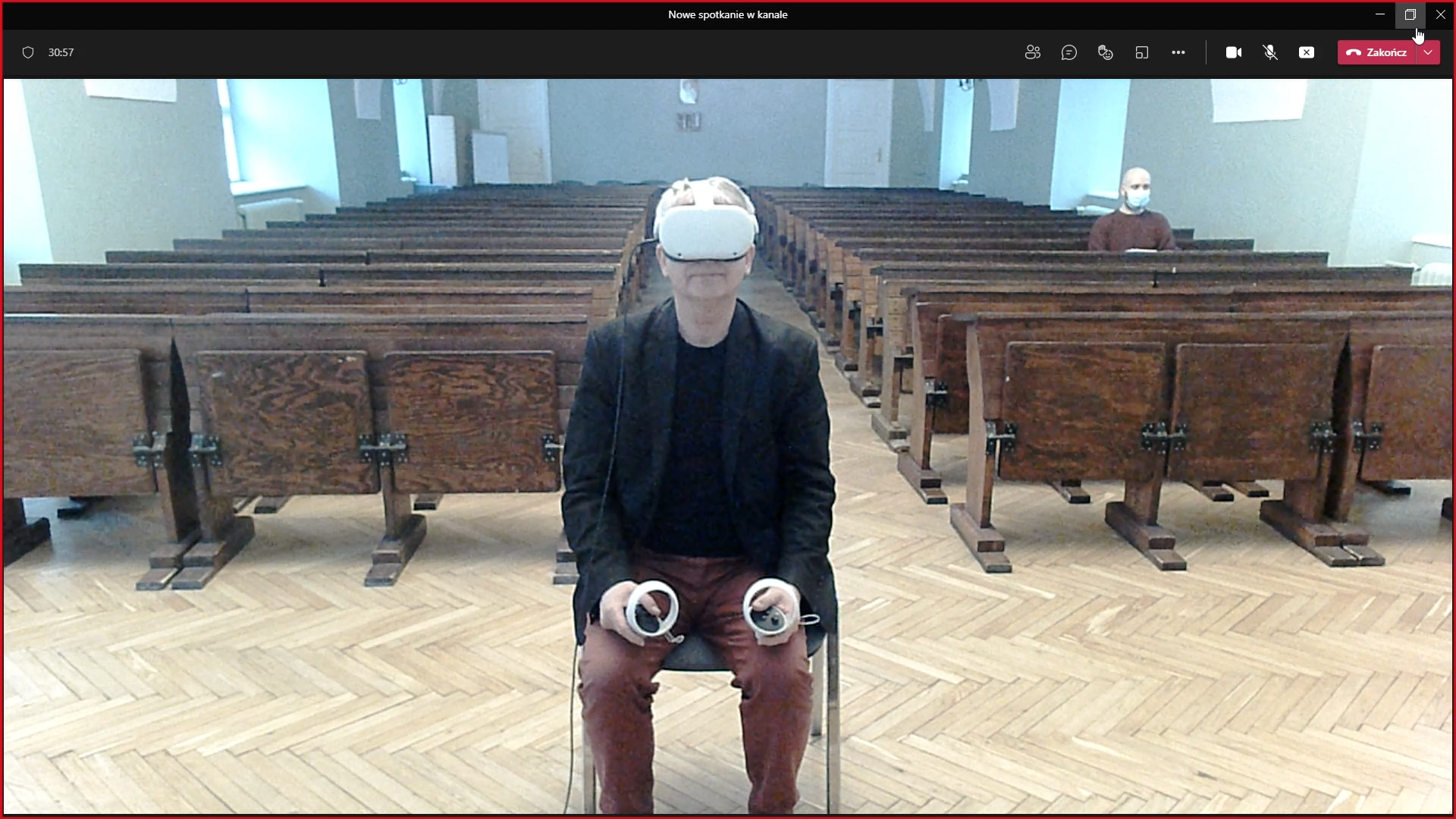Close the meeting window

[1440, 14]
